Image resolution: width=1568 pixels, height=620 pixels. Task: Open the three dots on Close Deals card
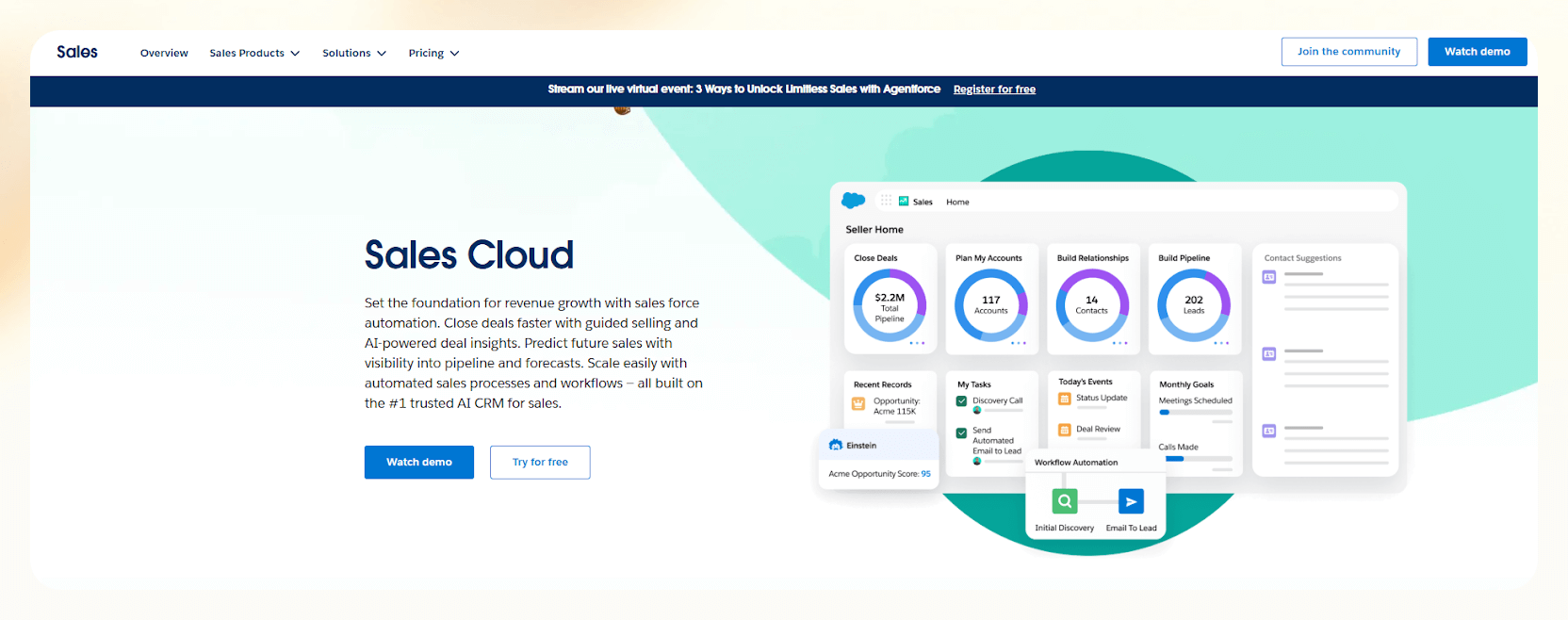[x=917, y=343]
